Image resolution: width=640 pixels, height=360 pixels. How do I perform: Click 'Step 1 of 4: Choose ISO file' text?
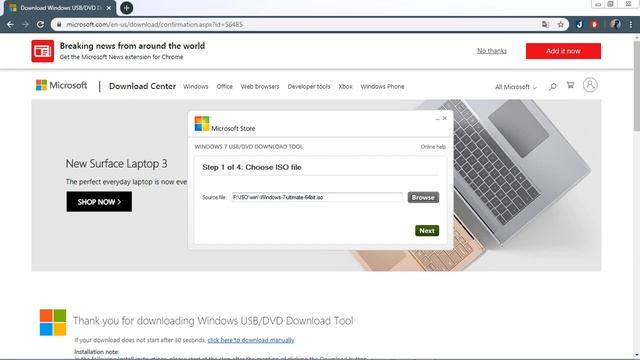[252, 167]
